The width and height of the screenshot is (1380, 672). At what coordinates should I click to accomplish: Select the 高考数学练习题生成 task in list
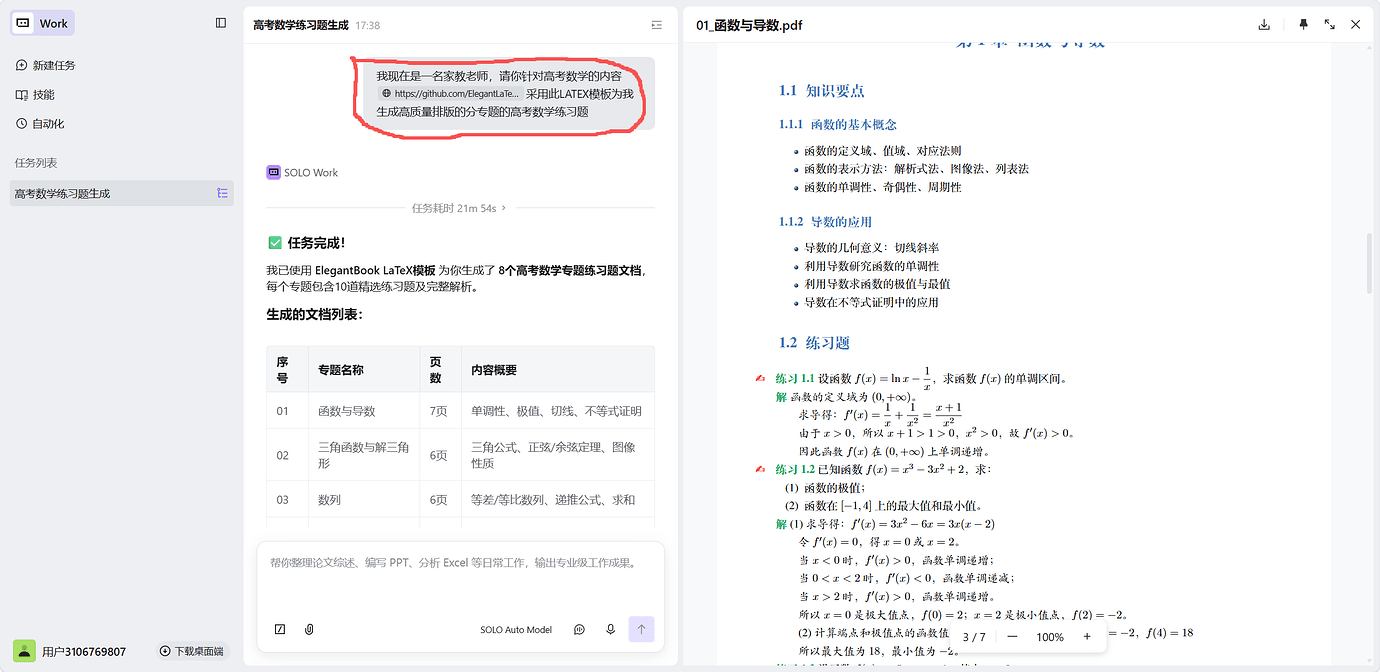(x=121, y=194)
